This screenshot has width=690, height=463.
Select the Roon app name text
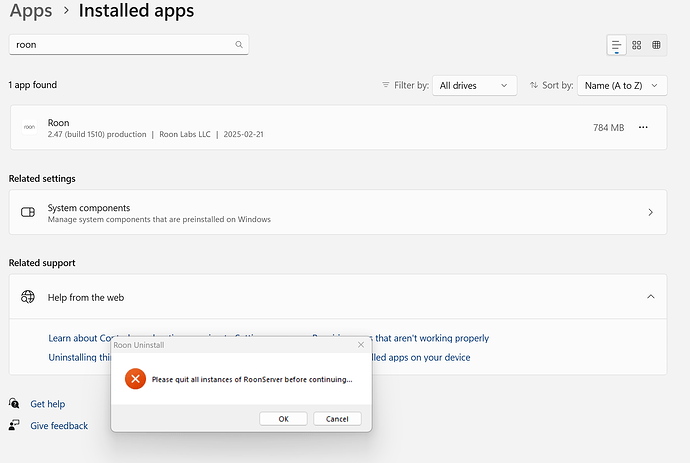59,123
